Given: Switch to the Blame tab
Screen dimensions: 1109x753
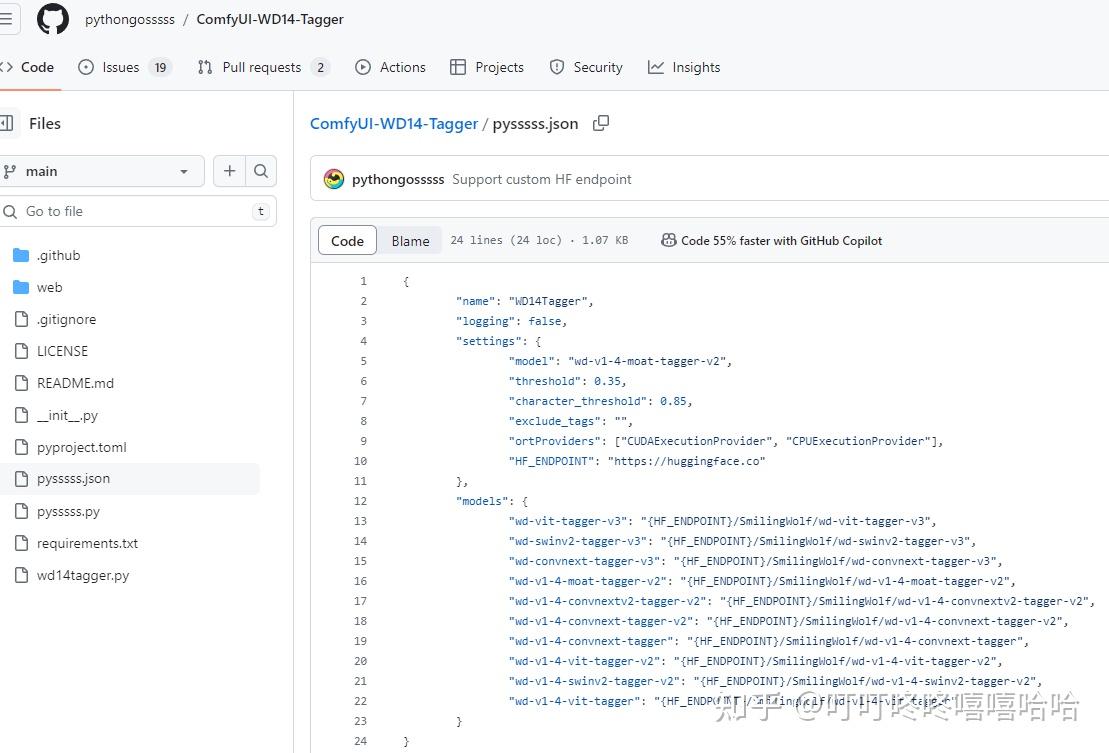Looking at the screenshot, I should [x=410, y=240].
